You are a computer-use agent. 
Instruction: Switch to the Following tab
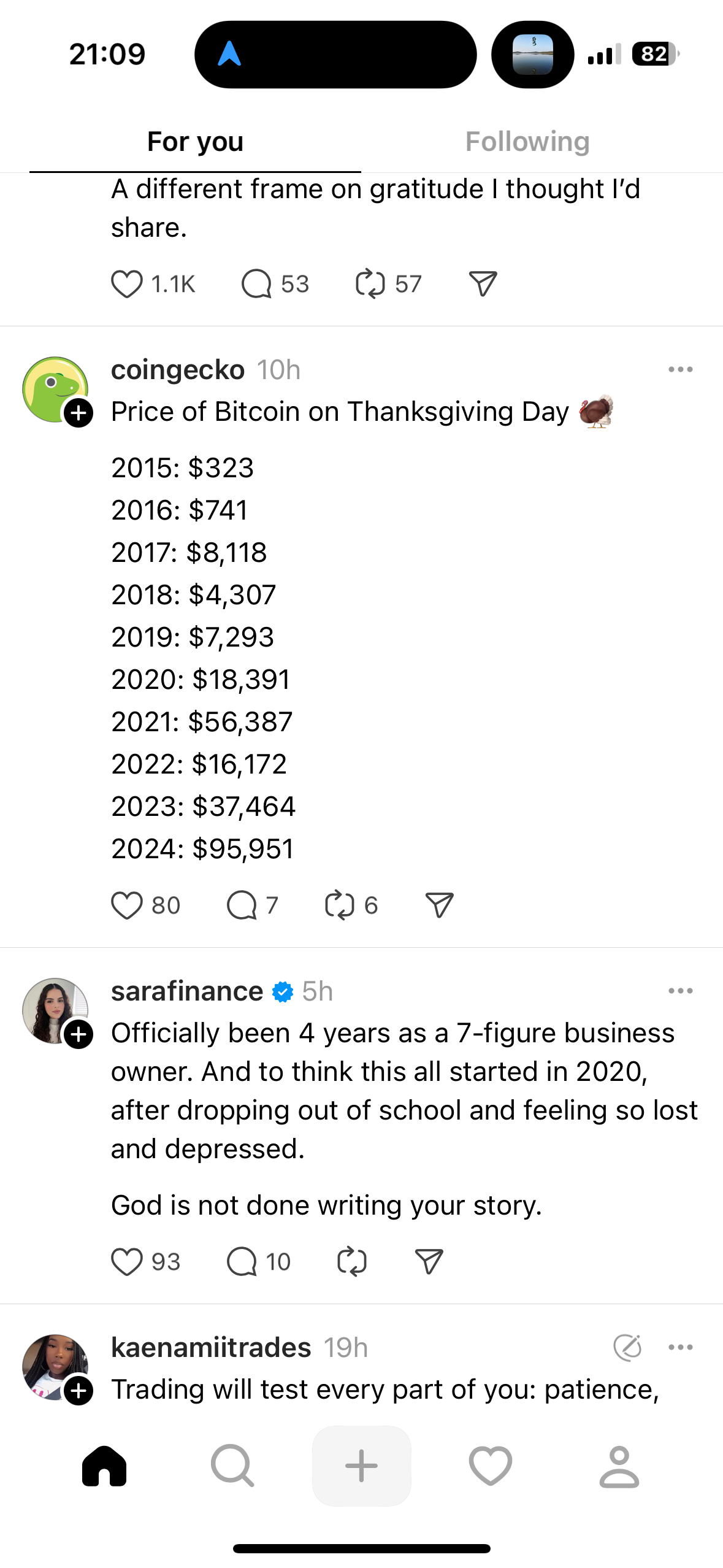pos(527,142)
